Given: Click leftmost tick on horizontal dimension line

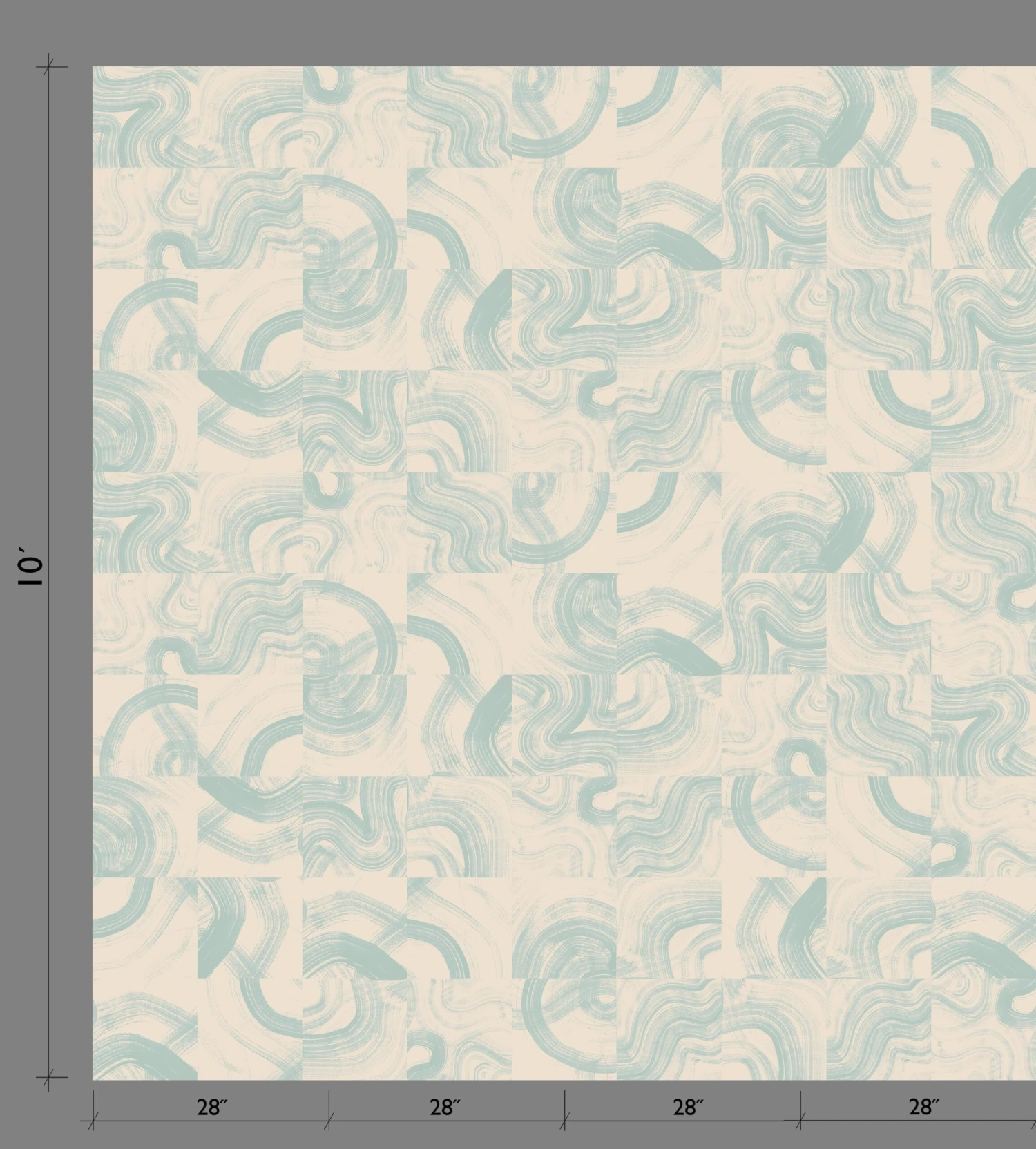Looking at the screenshot, I should (93, 1121).
